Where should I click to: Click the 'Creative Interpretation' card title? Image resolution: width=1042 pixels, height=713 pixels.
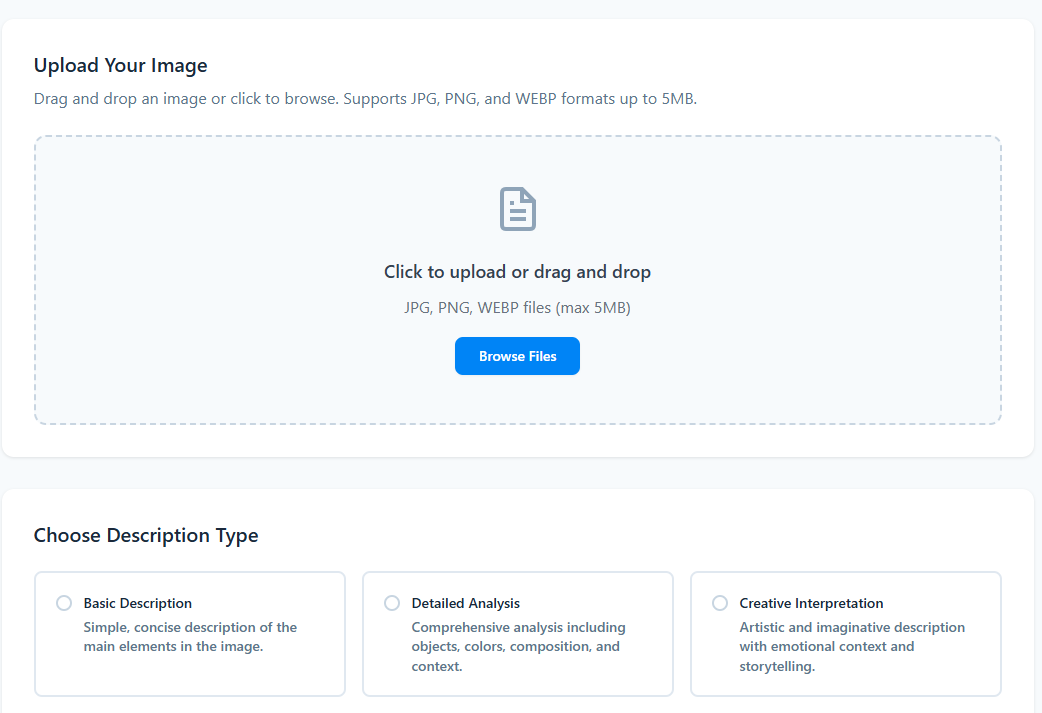811,603
